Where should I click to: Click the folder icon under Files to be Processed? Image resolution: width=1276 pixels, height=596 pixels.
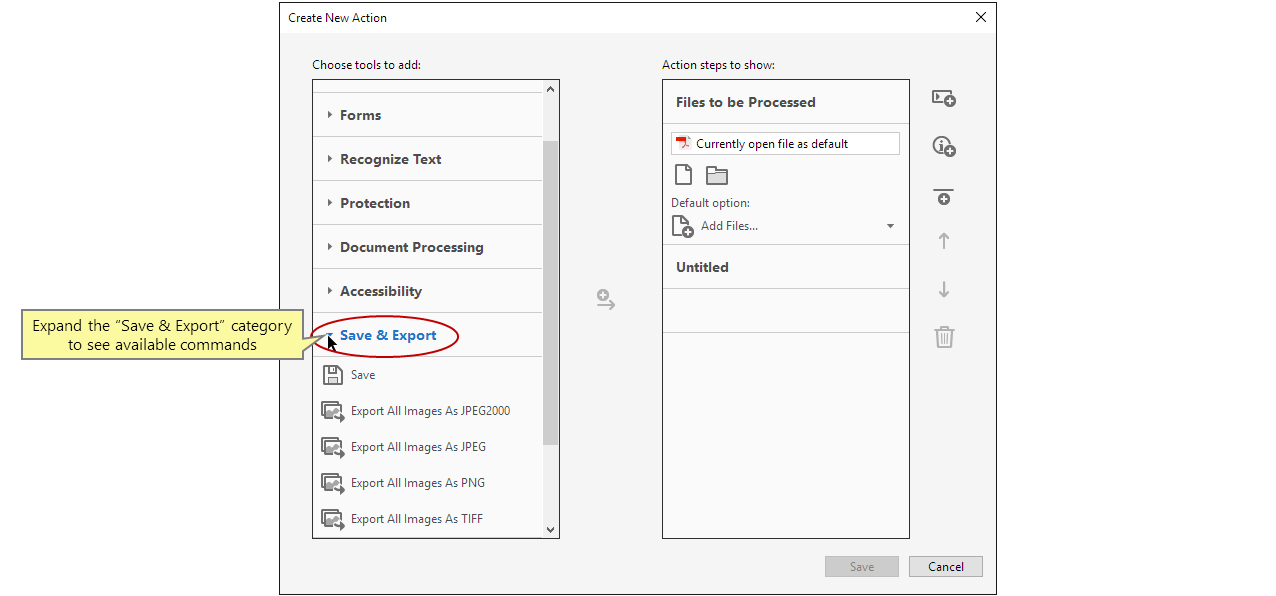(716, 174)
